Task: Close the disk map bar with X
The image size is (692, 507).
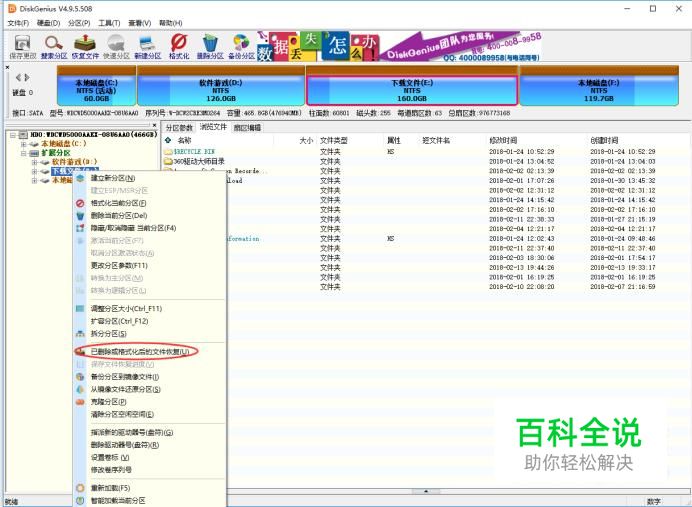Action: coord(7,68)
